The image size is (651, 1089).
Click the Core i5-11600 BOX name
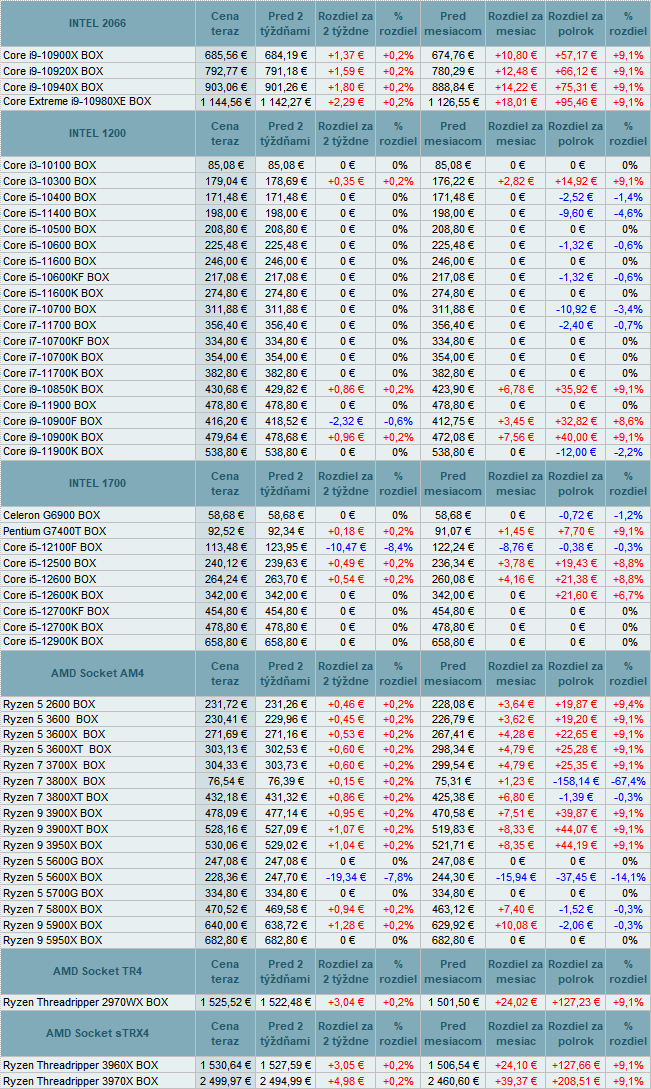[x=50, y=261]
